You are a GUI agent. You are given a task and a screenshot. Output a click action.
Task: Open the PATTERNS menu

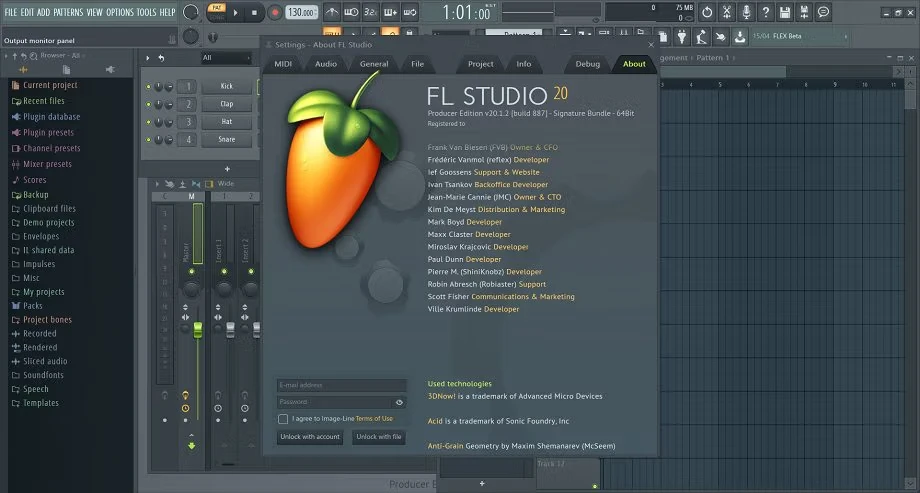(68, 12)
